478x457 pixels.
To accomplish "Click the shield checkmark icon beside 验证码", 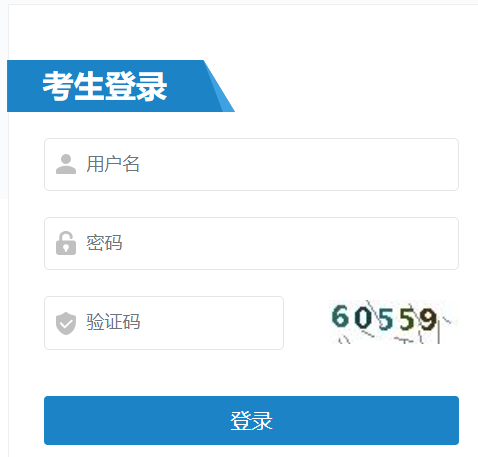I will tap(66, 323).
